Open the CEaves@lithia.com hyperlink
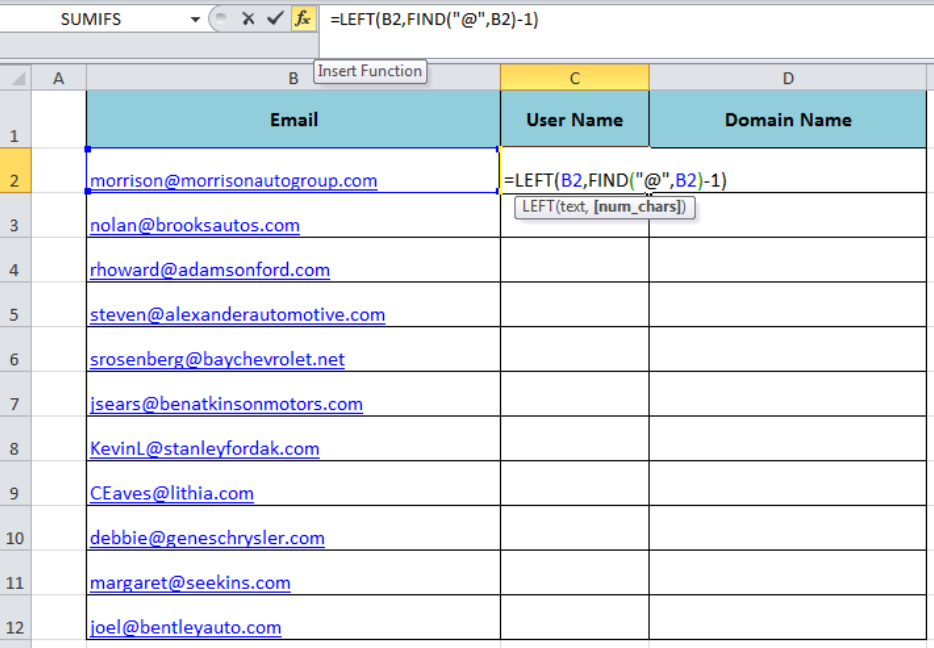The image size is (934, 648). point(171,493)
